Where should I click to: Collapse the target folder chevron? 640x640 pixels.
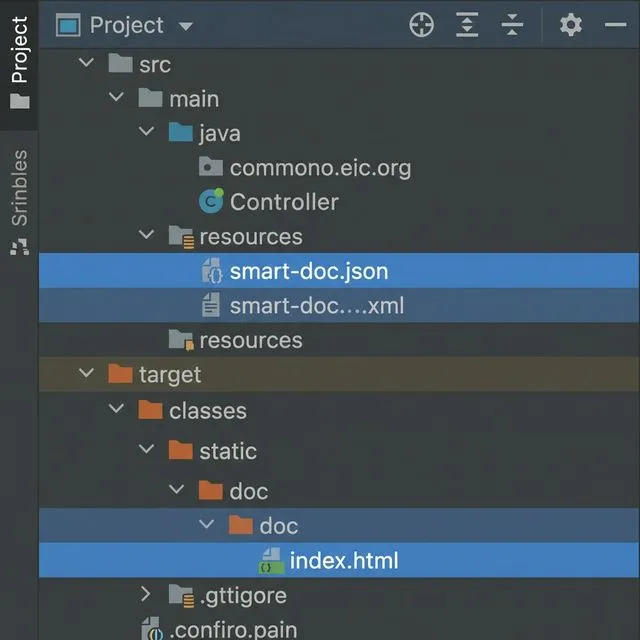pos(87,374)
